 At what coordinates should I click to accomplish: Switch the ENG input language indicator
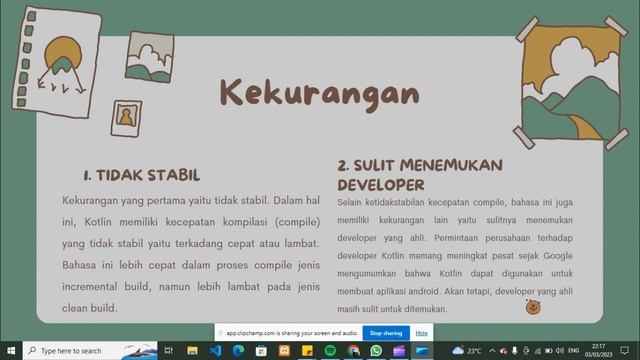point(573,351)
